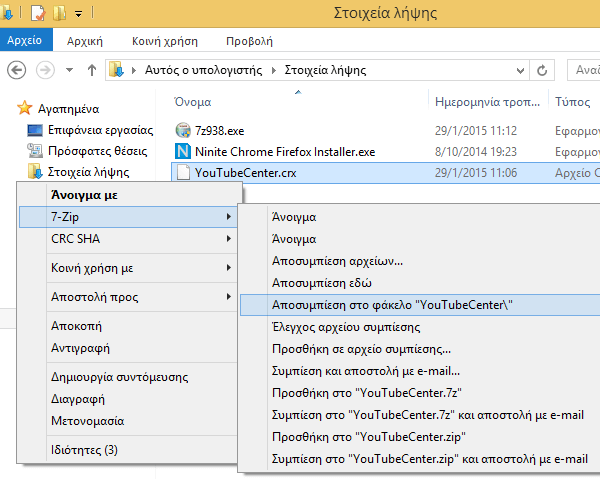Image resolution: width=600 pixels, height=479 pixels.
Task: Select the 7z938.exe file
Action: click(220, 131)
